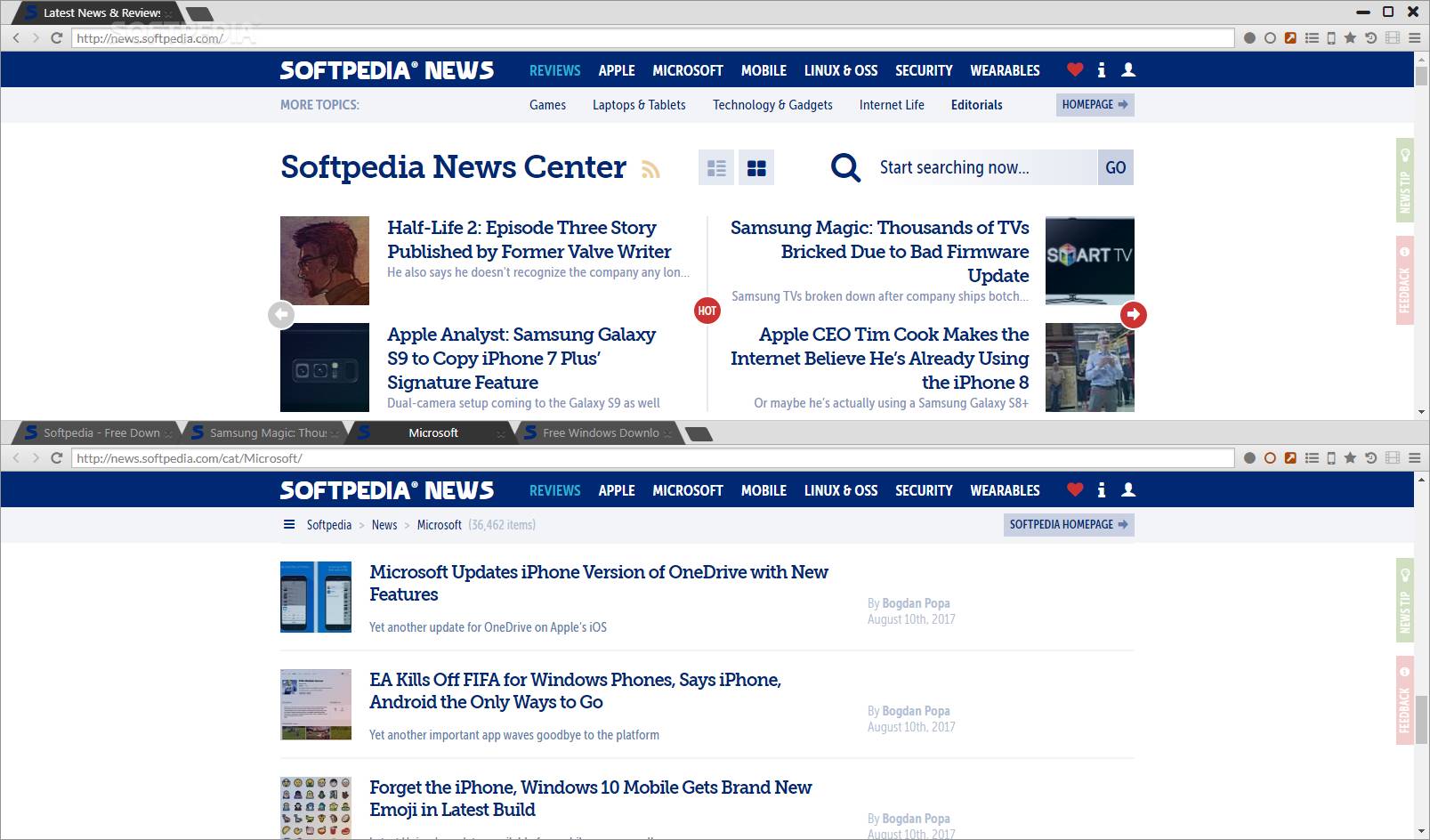Open LINUX & OSS in top pane navigation

click(x=841, y=70)
